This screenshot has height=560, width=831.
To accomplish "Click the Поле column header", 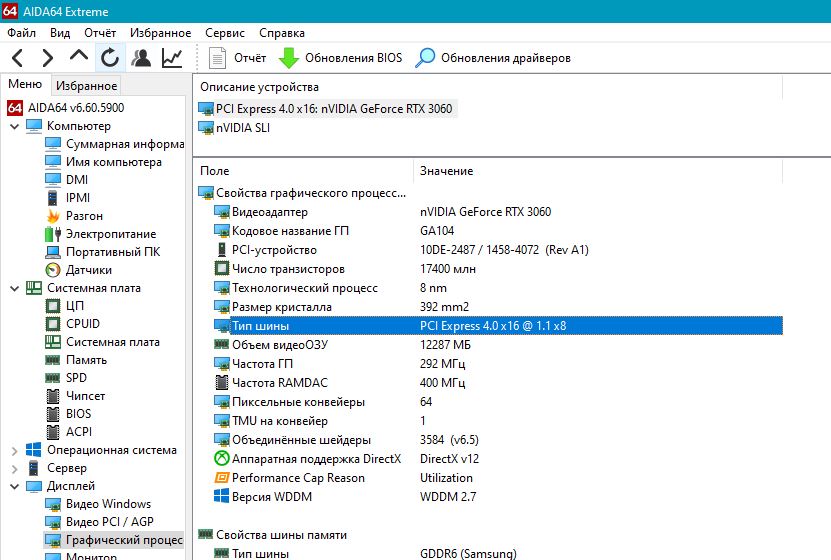I will coord(215,171).
